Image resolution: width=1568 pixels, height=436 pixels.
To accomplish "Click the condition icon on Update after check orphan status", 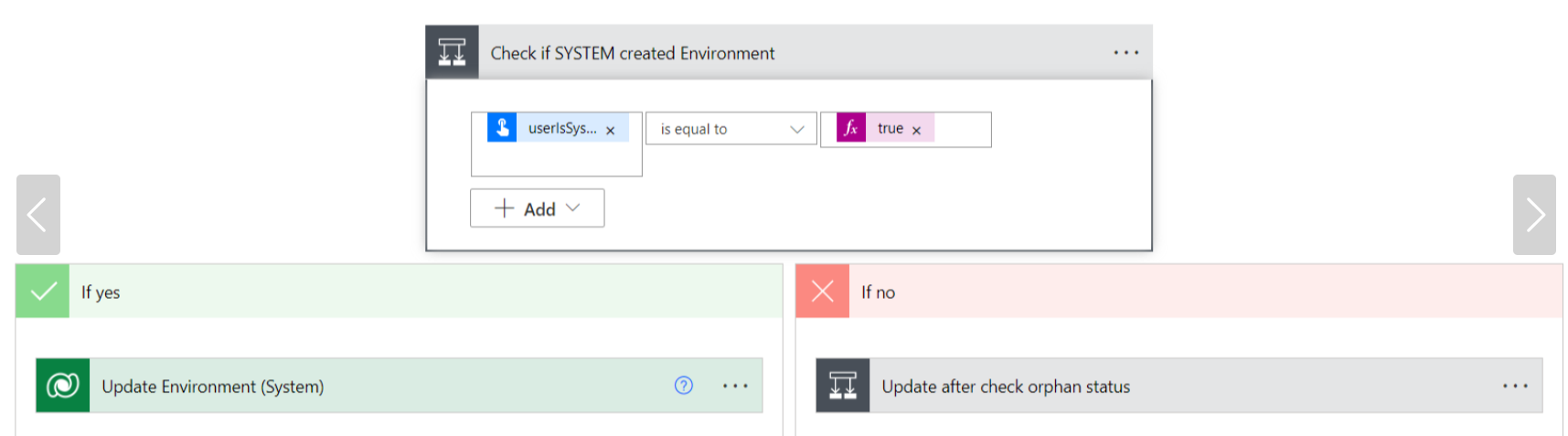I will coord(843,386).
